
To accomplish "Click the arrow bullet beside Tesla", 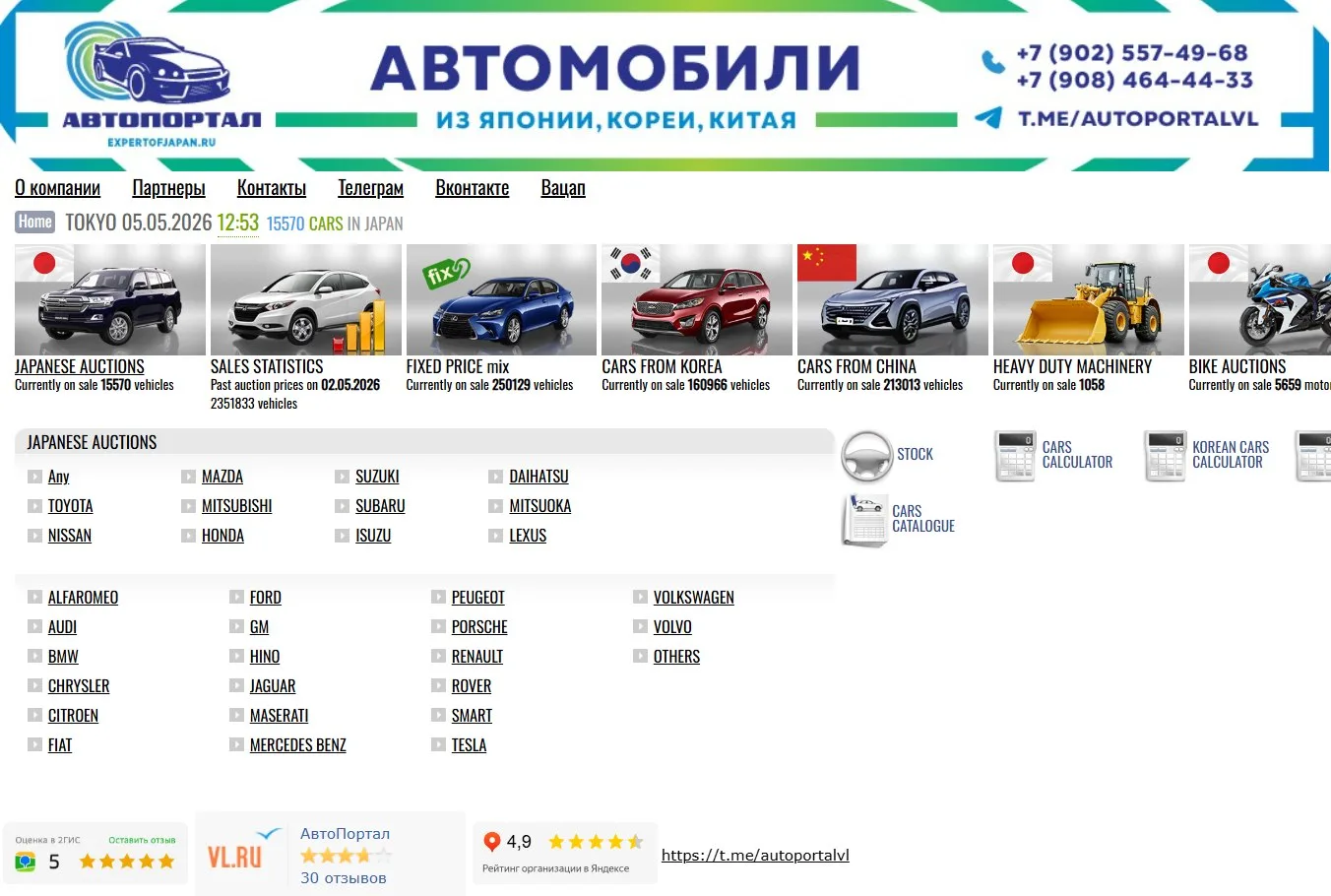I will [x=439, y=744].
